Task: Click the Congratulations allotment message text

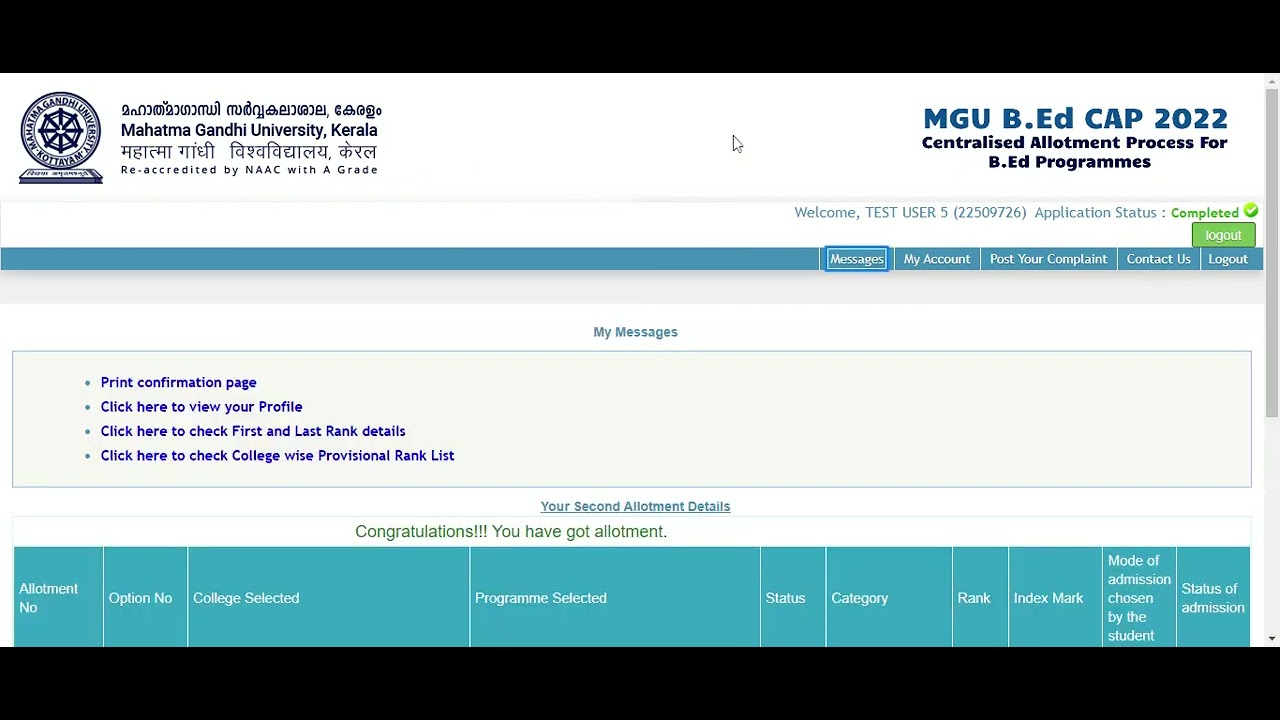Action: (511, 531)
